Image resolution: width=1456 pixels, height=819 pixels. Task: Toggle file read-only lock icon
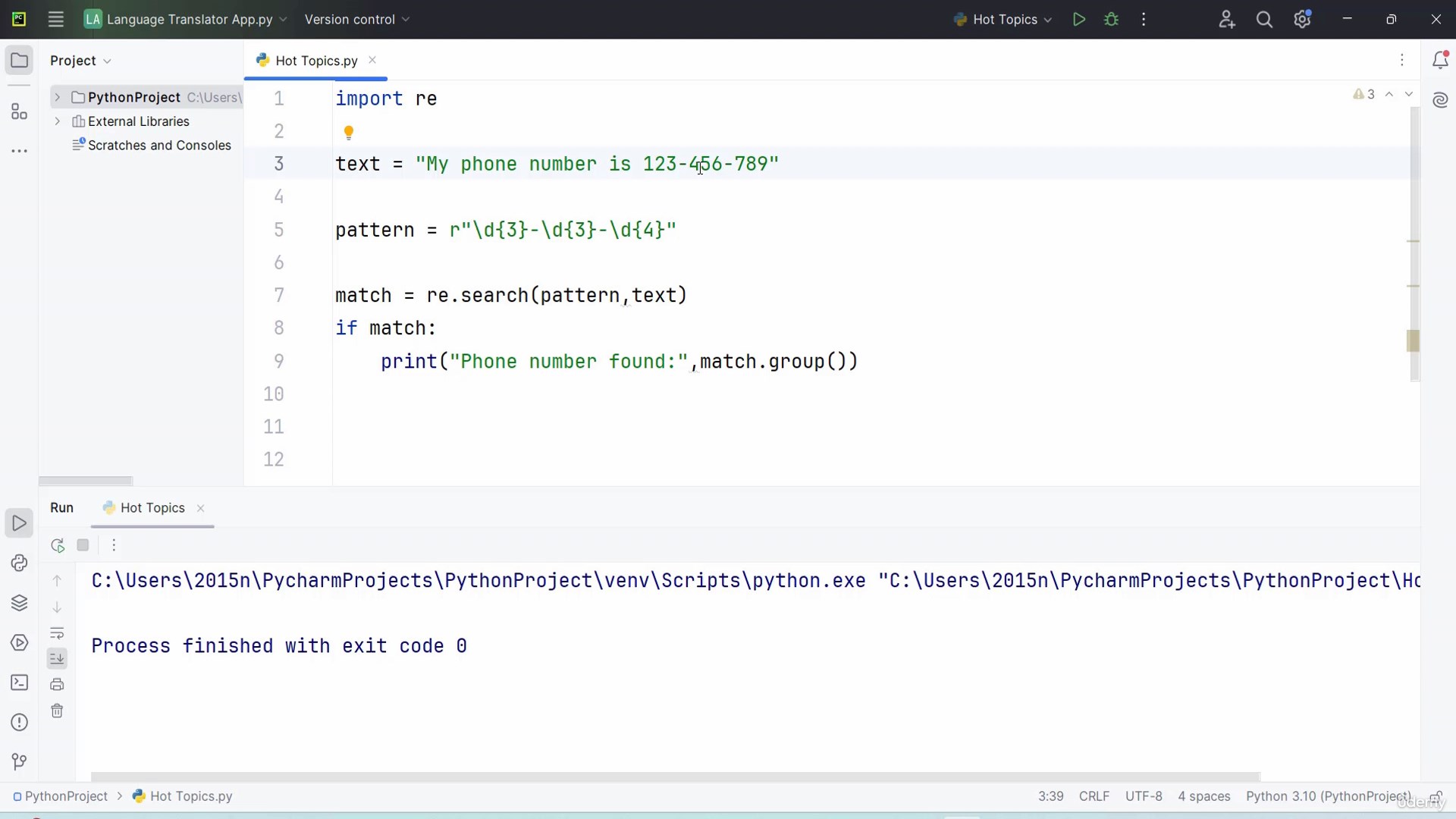[x=1436, y=797]
